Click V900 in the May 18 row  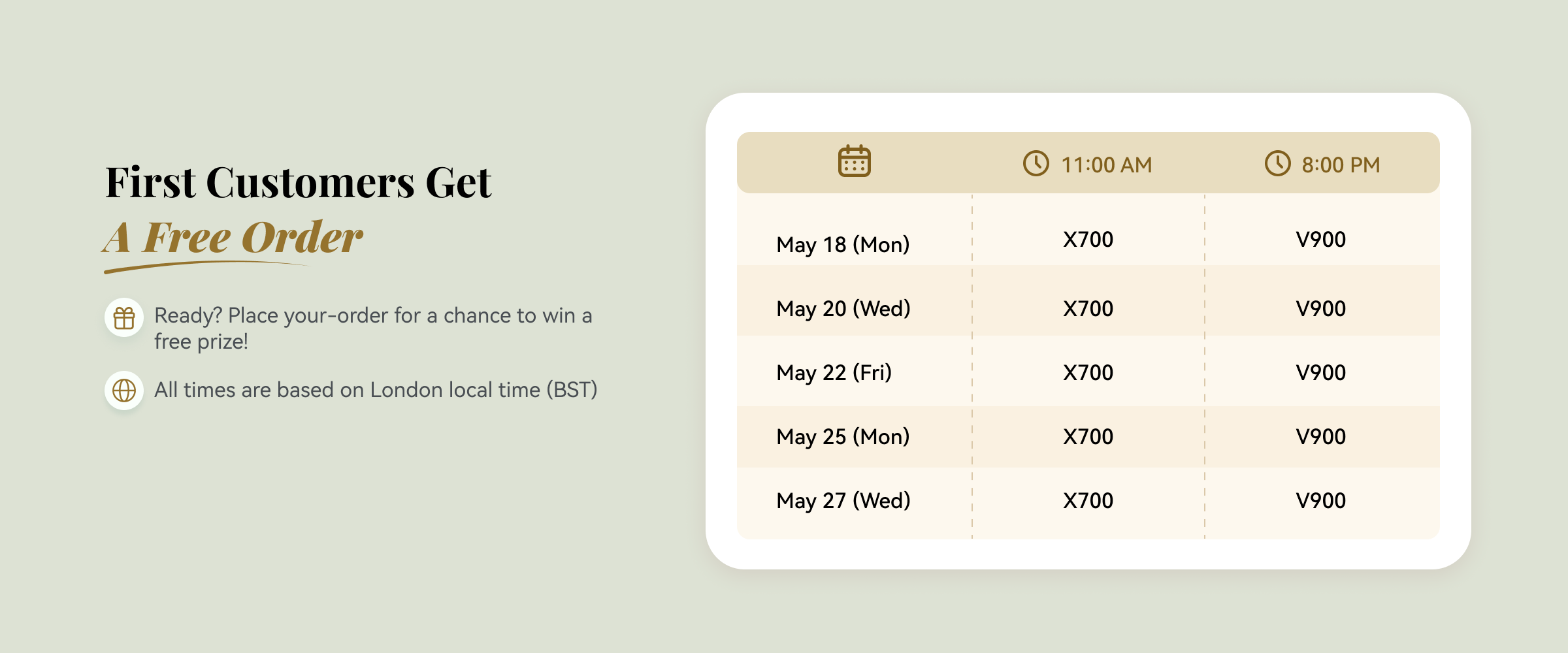[x=1321, y=240]
